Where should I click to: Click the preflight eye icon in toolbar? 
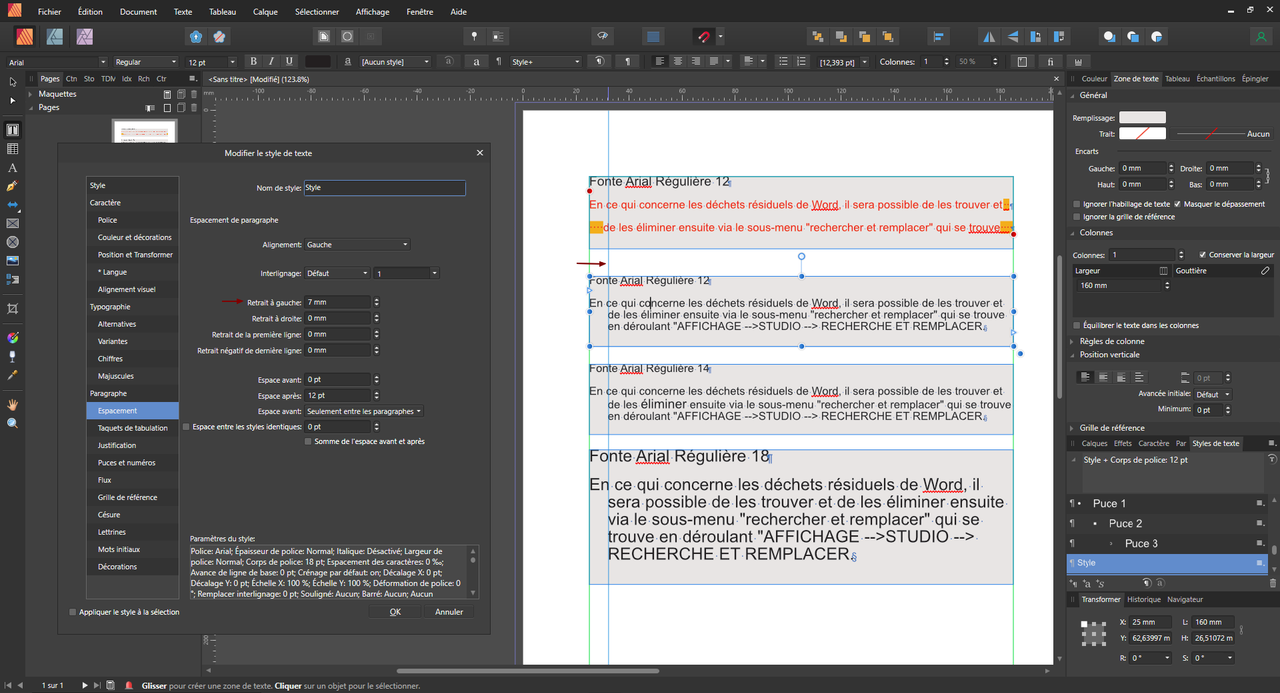click(x=602, y=37)
